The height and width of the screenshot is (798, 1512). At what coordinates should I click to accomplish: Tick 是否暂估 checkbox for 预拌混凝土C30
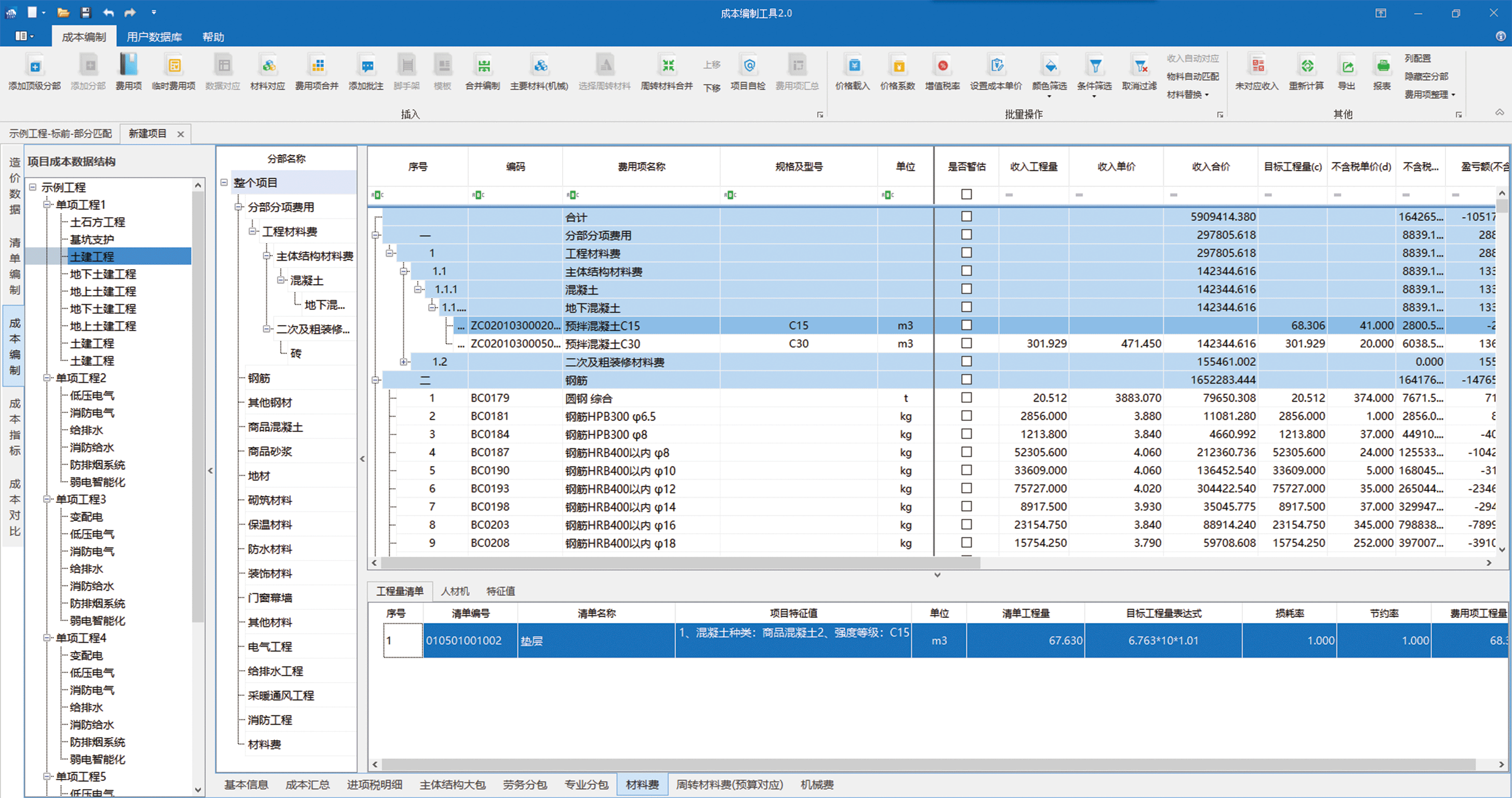[x=967, y=343]
